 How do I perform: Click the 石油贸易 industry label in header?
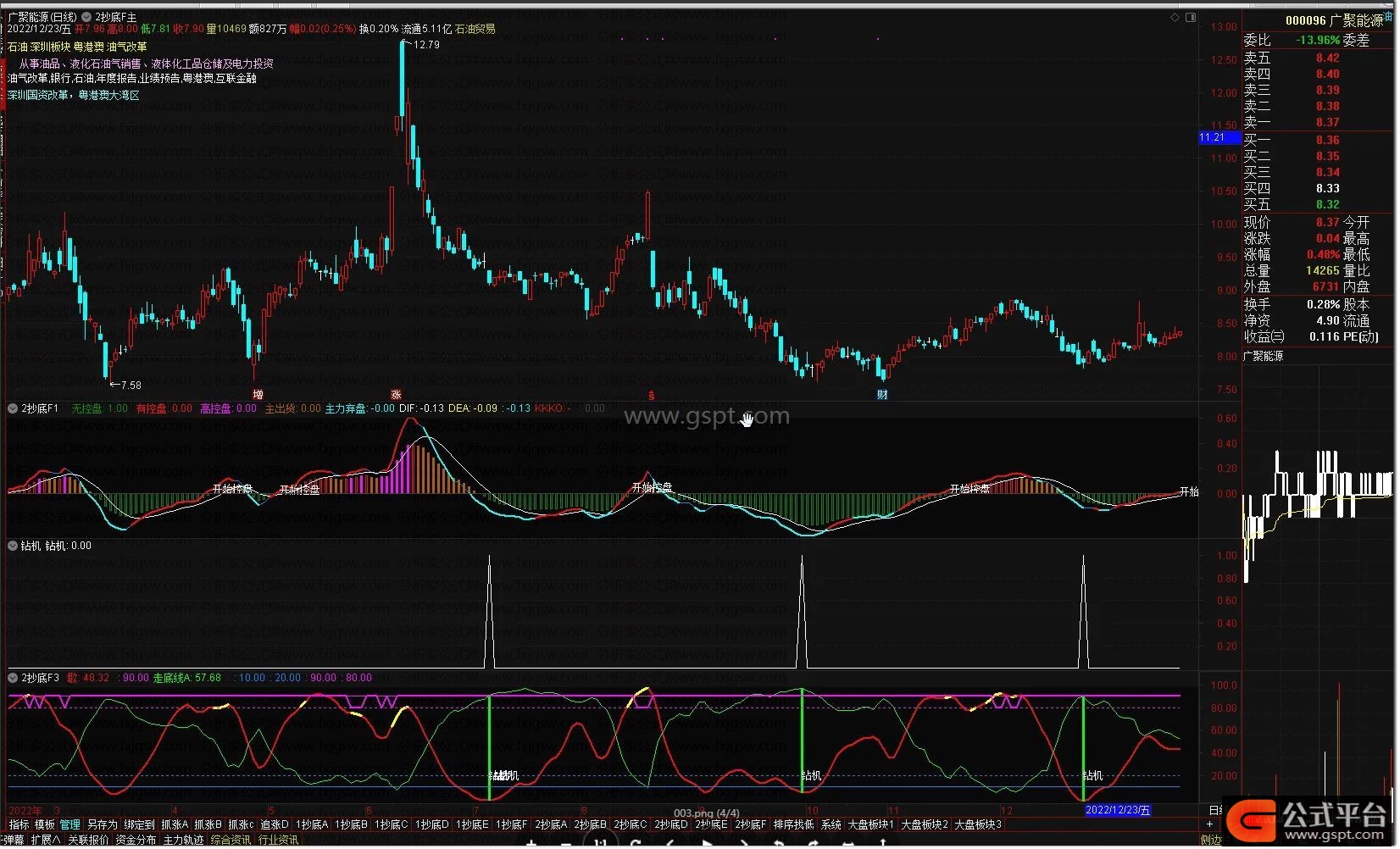(475, 30)
